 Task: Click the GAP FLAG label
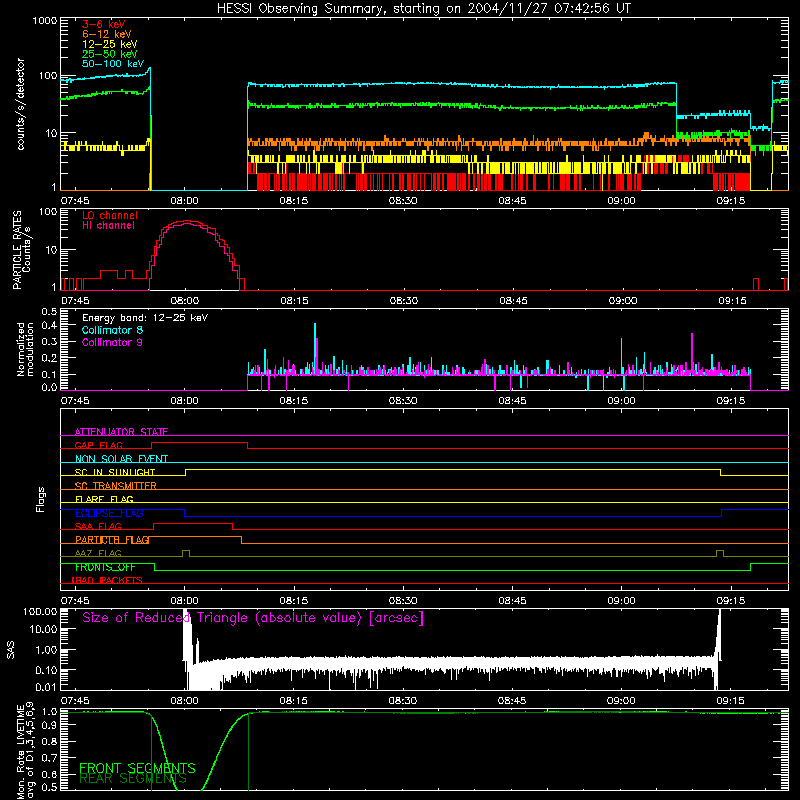click(98, 445)
